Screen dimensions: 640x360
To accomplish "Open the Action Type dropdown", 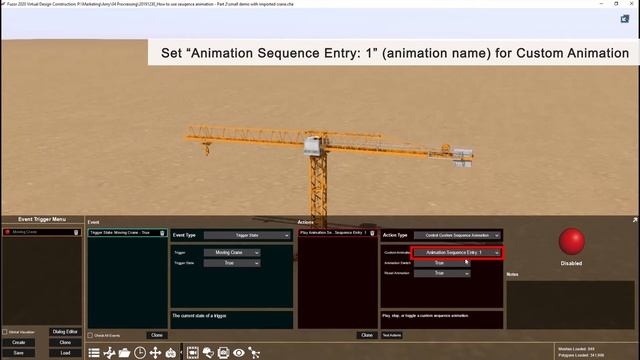I will [x=457, y=236].
